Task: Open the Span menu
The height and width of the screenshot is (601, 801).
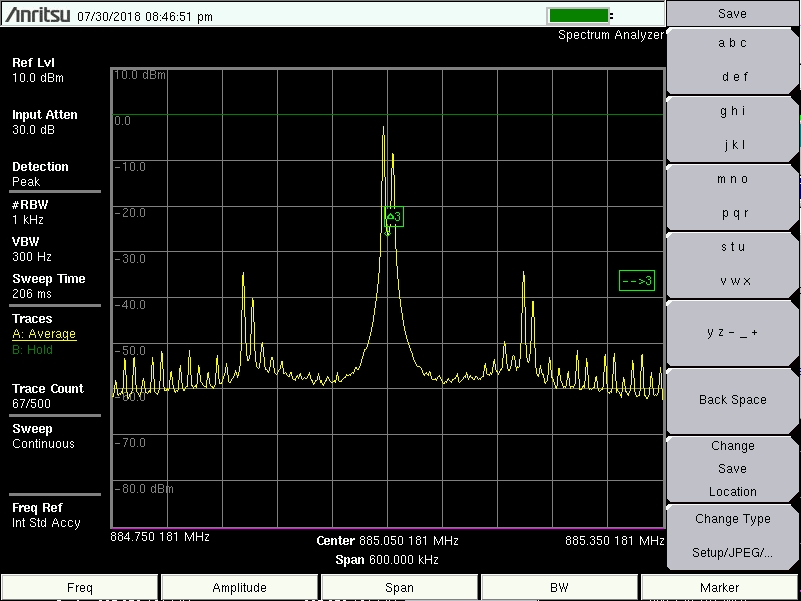Action: click(399, 587)
